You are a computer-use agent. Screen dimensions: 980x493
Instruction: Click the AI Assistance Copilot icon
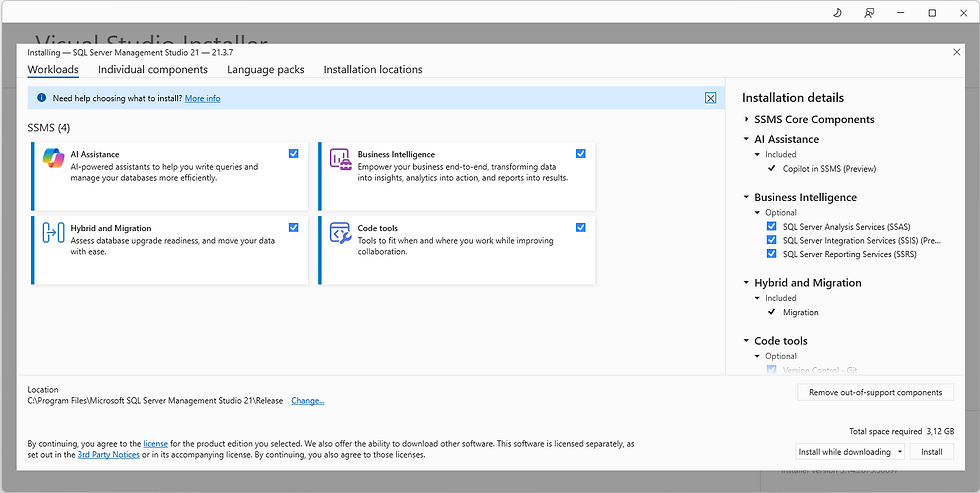tap(53, 159)
